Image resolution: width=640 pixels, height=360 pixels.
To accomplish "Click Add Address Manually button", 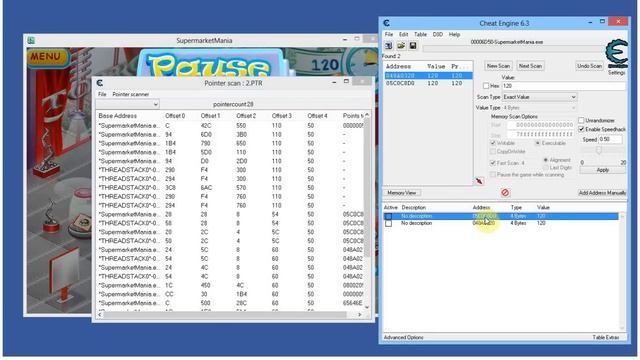I will pyautogui.click(x=602, y=193).
